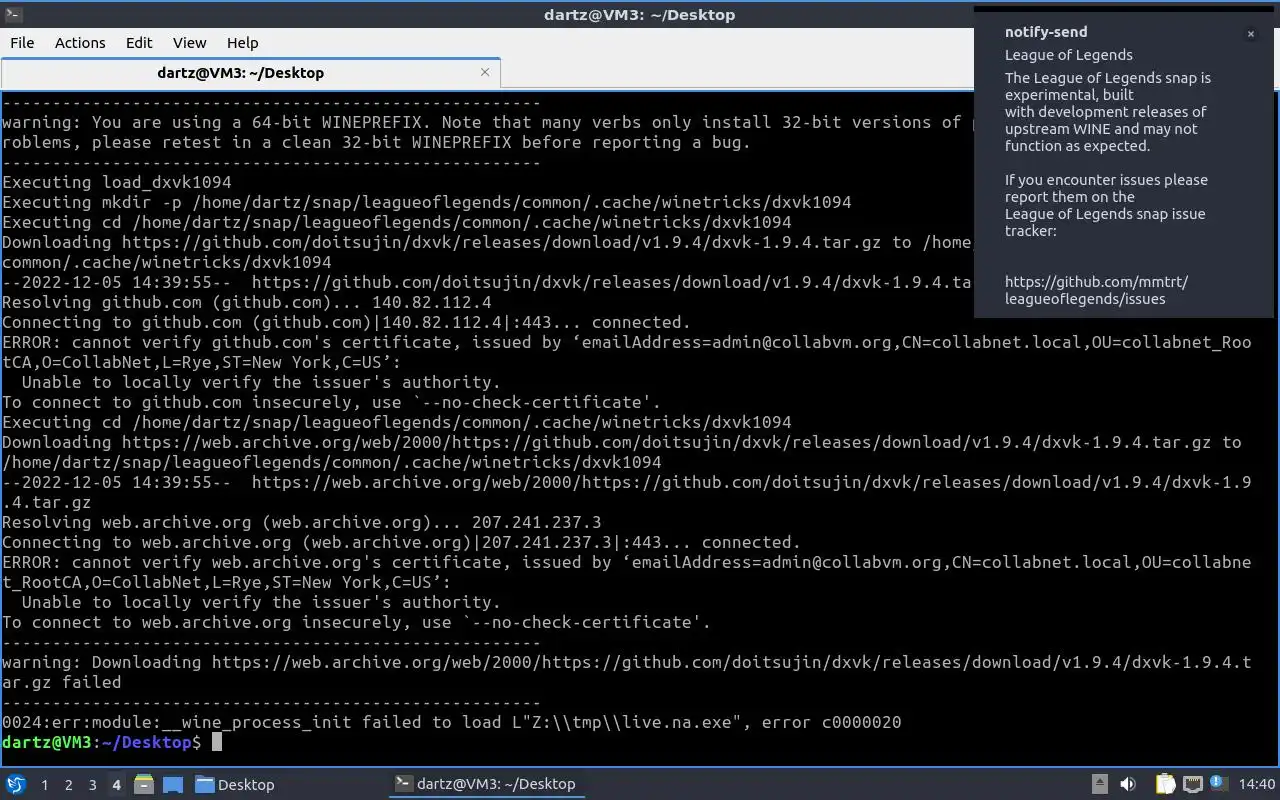
Task: Open the network connection tray icon
Action: tap(1192, 784)
